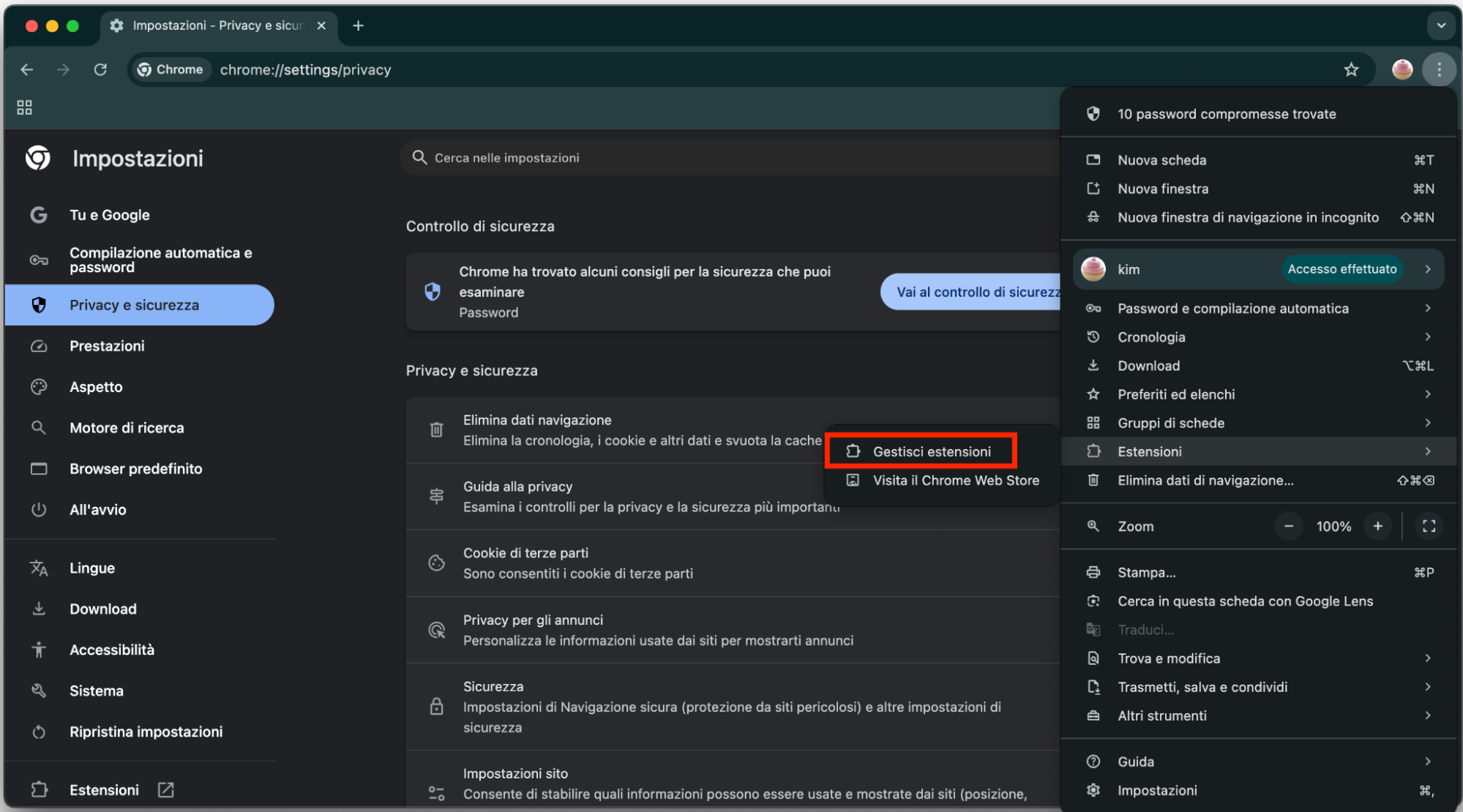The image size is (1463, 812).
Task: Bookmark this page with the star icon
Action: (1351, 69)
